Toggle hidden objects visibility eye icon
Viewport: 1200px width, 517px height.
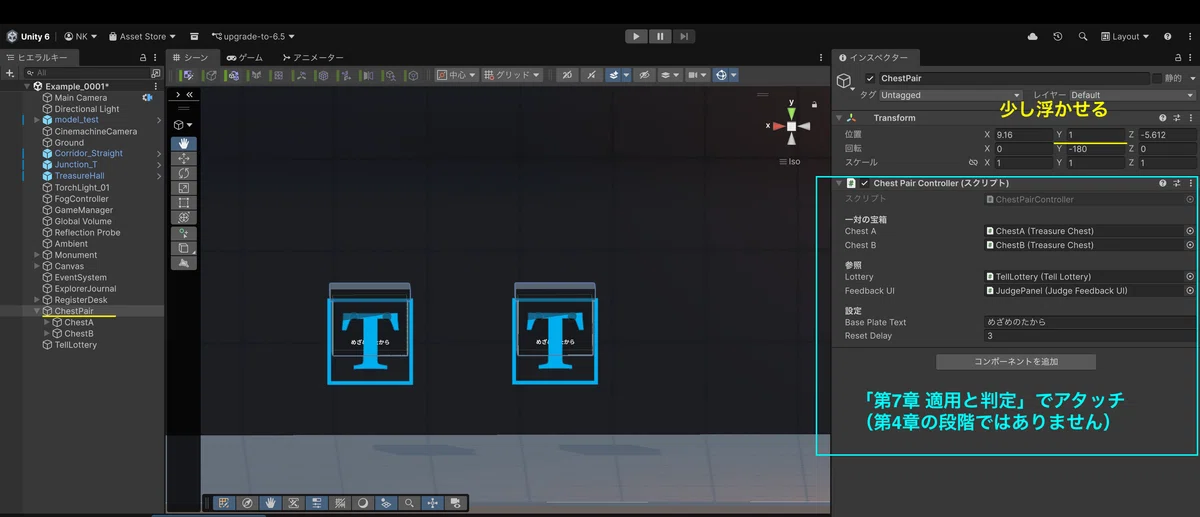pyautogui.click(x=645, y=75)
